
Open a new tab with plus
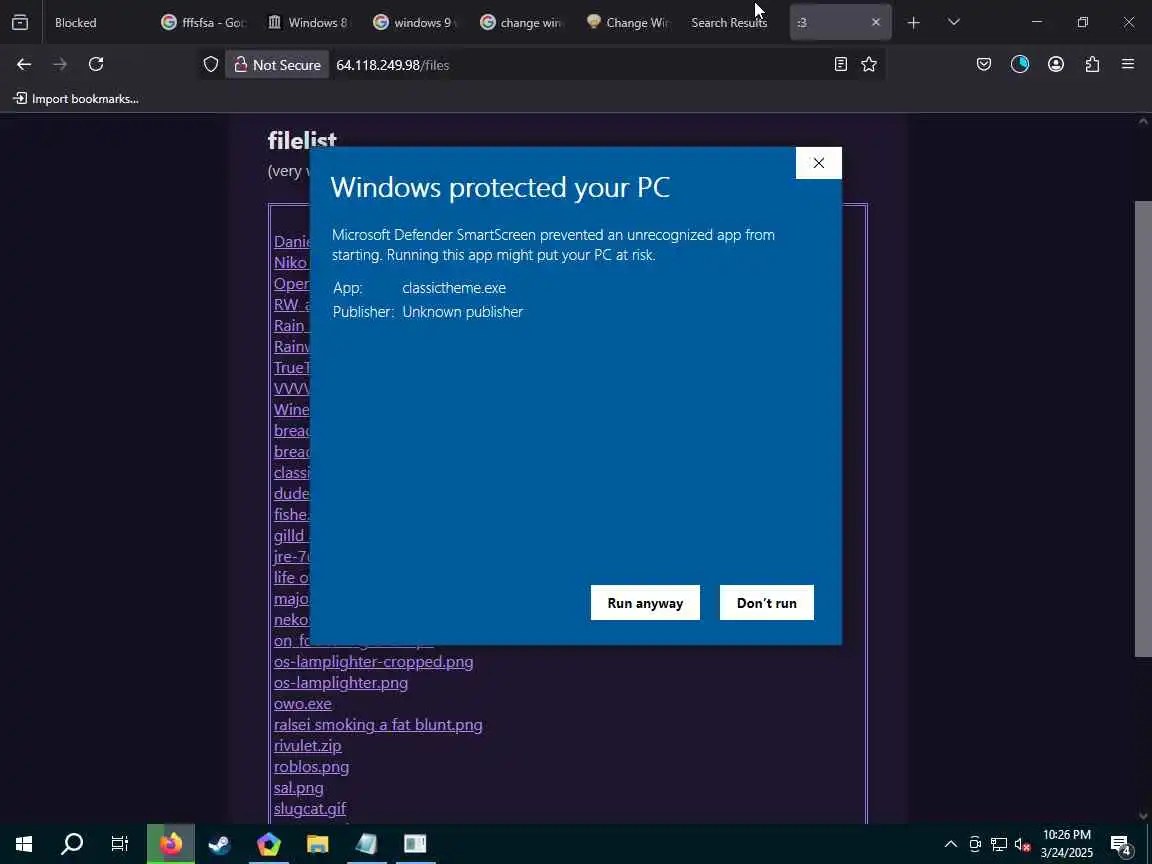point(913,23)
